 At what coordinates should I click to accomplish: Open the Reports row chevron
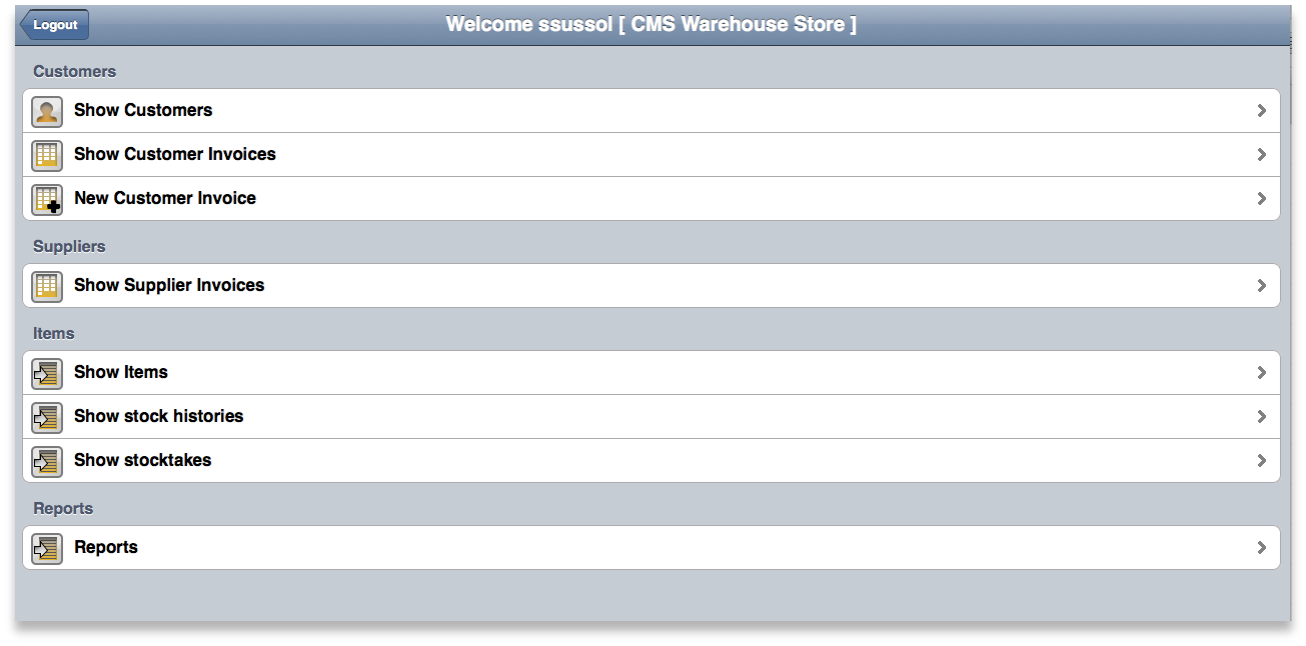1262,548
